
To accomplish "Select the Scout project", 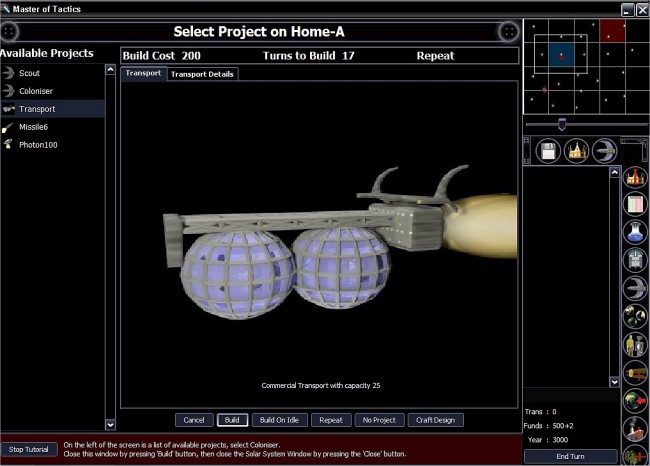I will click(x=52, y=73).
